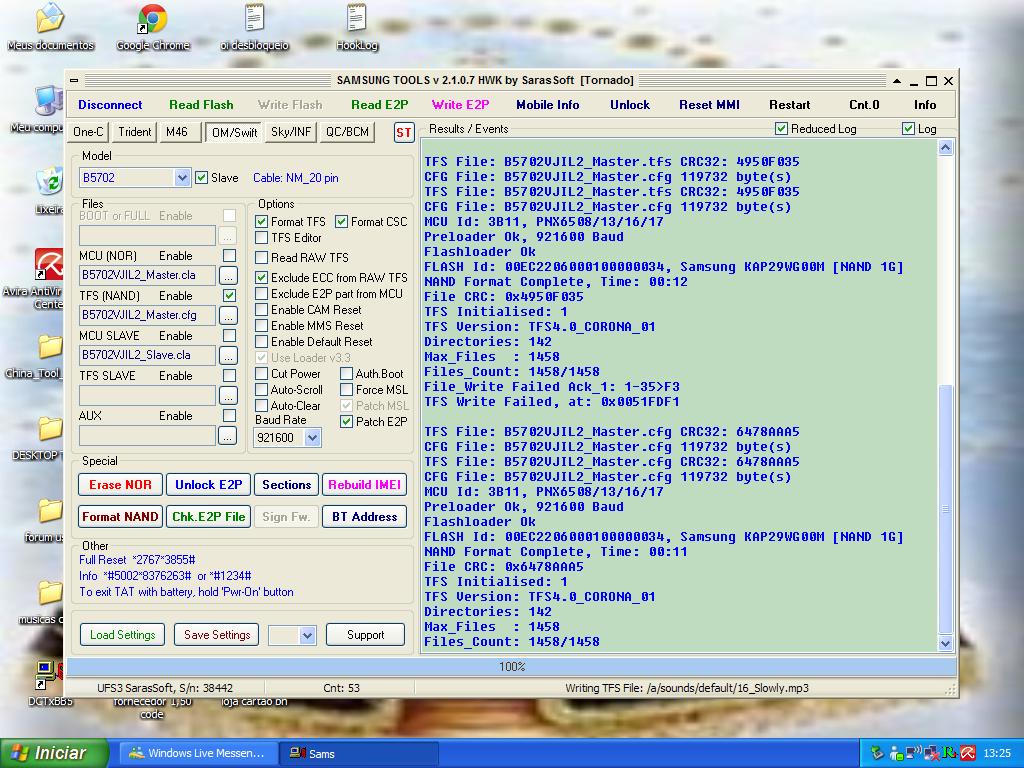Open the Iniciar start menu
The height and width of the screenshot is (768, 1024).
(54, 753)
